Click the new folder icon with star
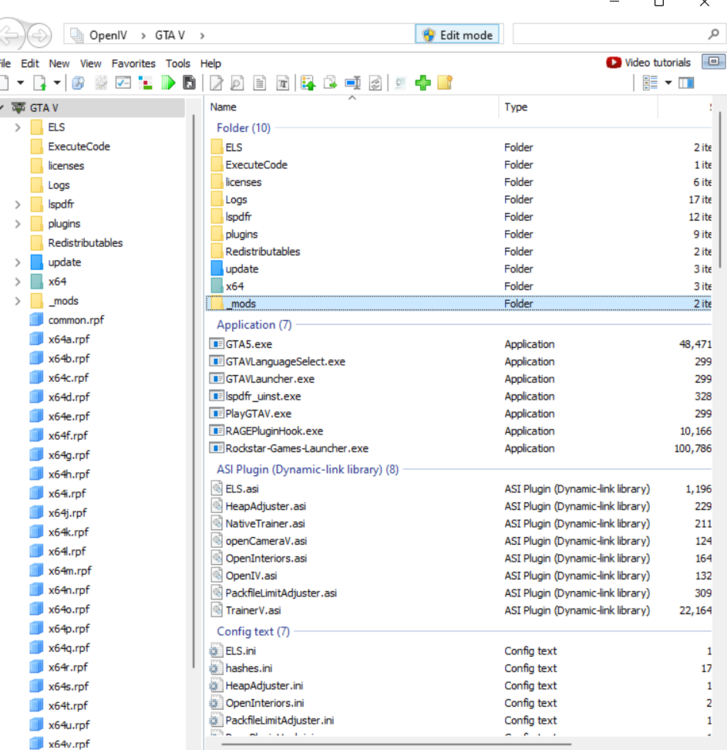Viewport: 727px width, 750px height. 445,83
